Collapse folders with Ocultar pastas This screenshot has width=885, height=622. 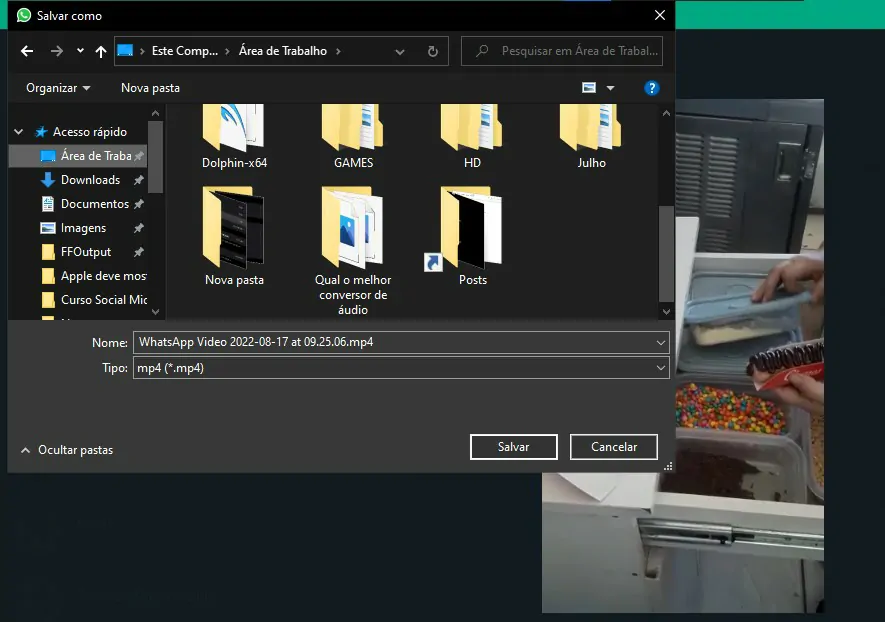[x=67, y=450]
